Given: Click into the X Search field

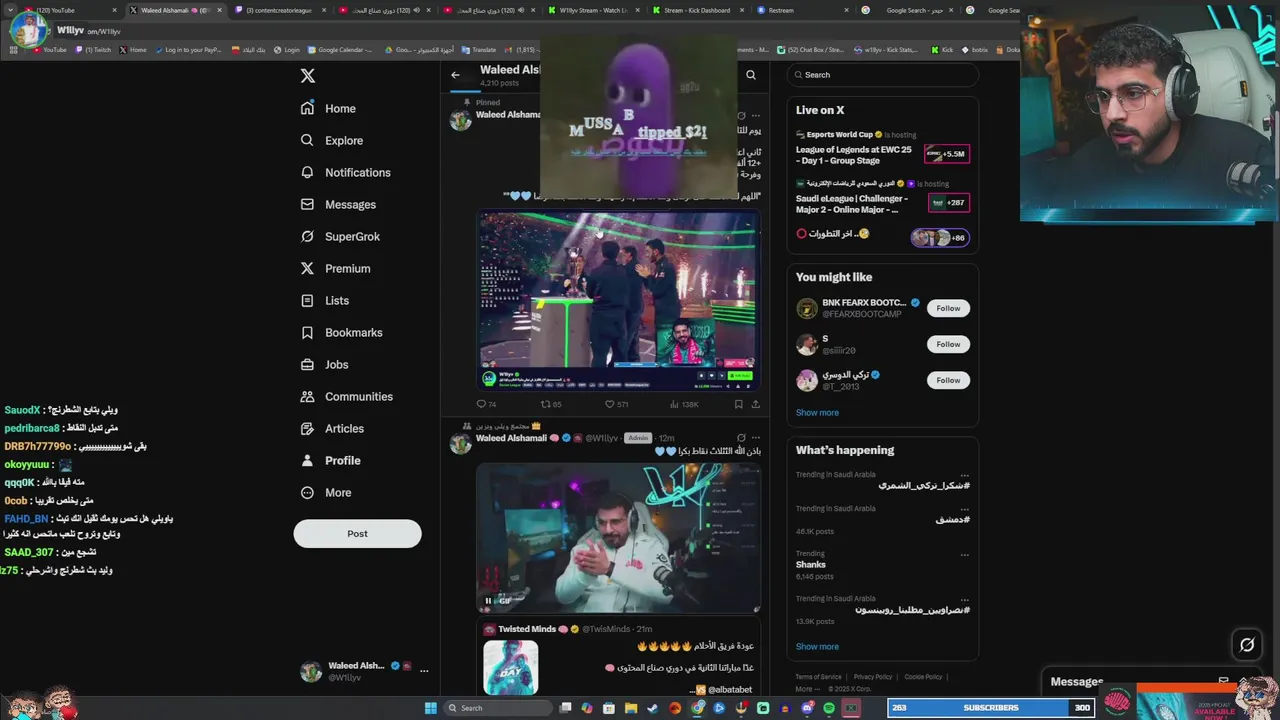Looking at the screenshot, I should point(882,75).
